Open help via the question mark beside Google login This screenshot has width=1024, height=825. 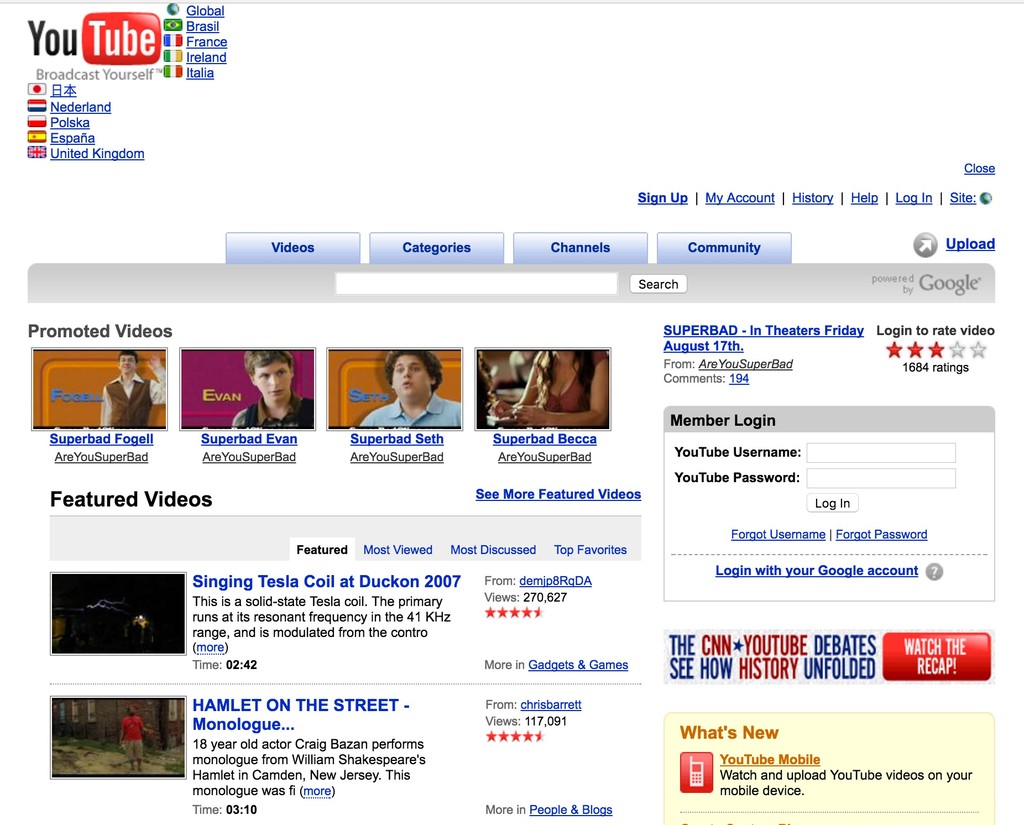[x=934, y=571]
